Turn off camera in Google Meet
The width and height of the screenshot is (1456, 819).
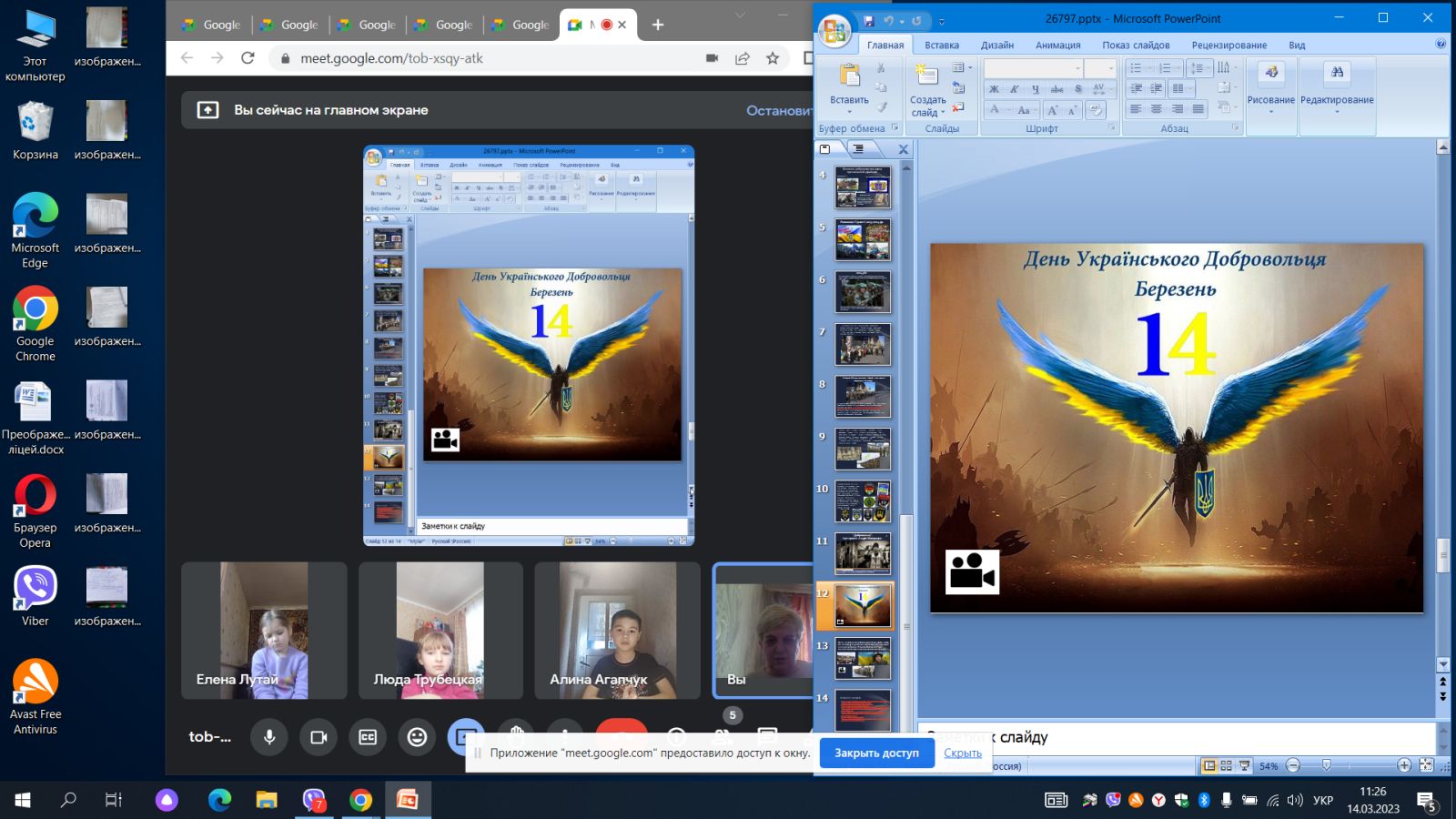tap(318, 737)
